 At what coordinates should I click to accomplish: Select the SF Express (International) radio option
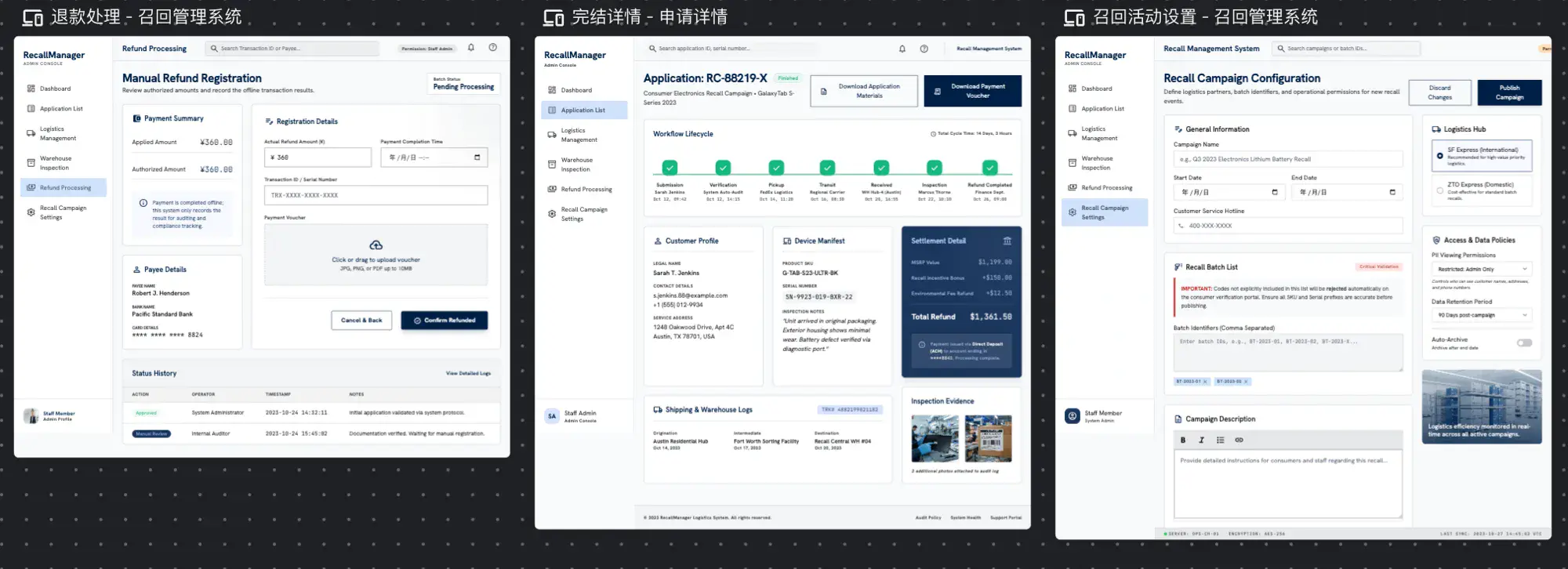coord(1439,156)
